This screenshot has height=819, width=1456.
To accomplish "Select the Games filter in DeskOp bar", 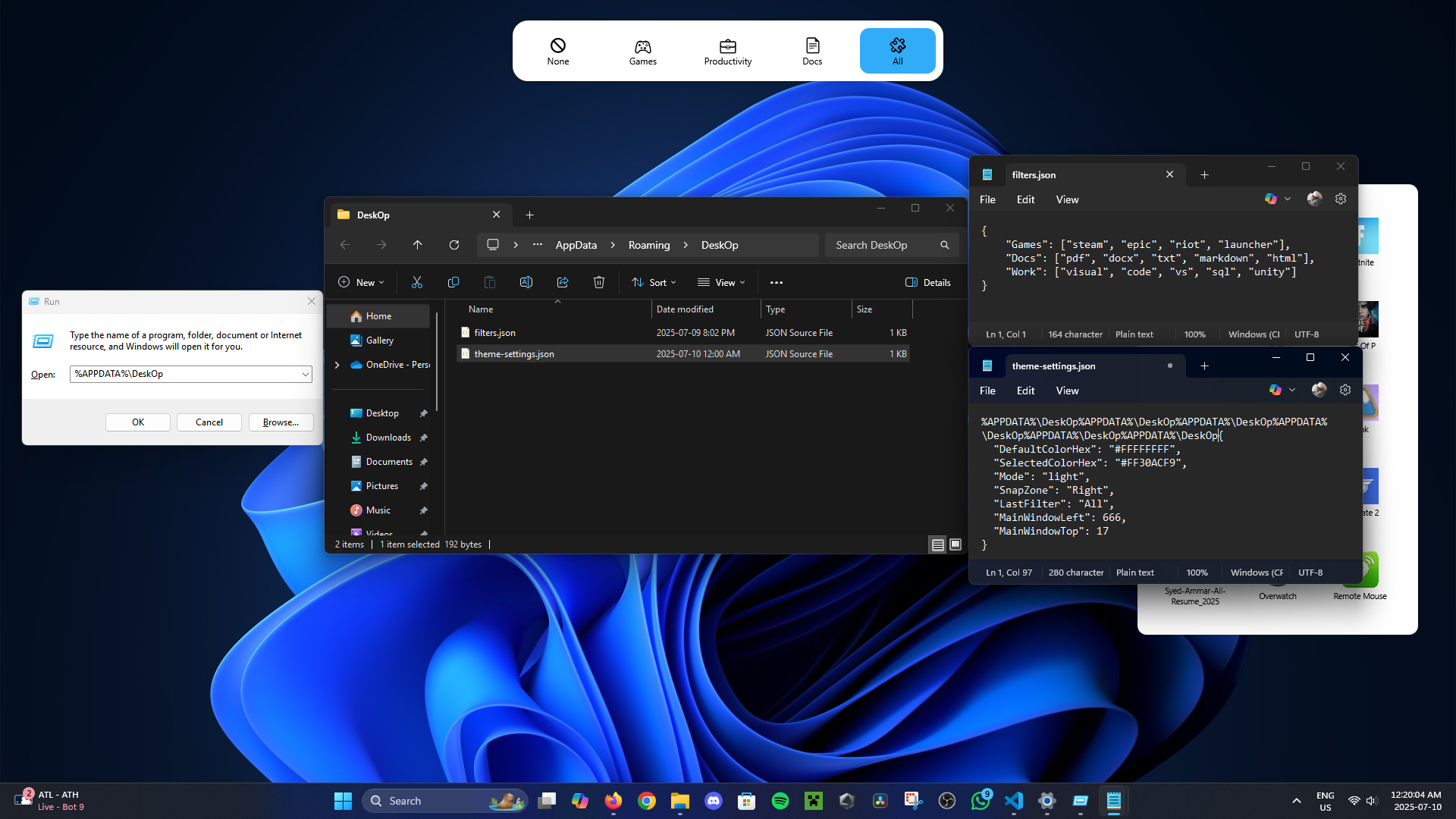I will (x=642, y=50).
